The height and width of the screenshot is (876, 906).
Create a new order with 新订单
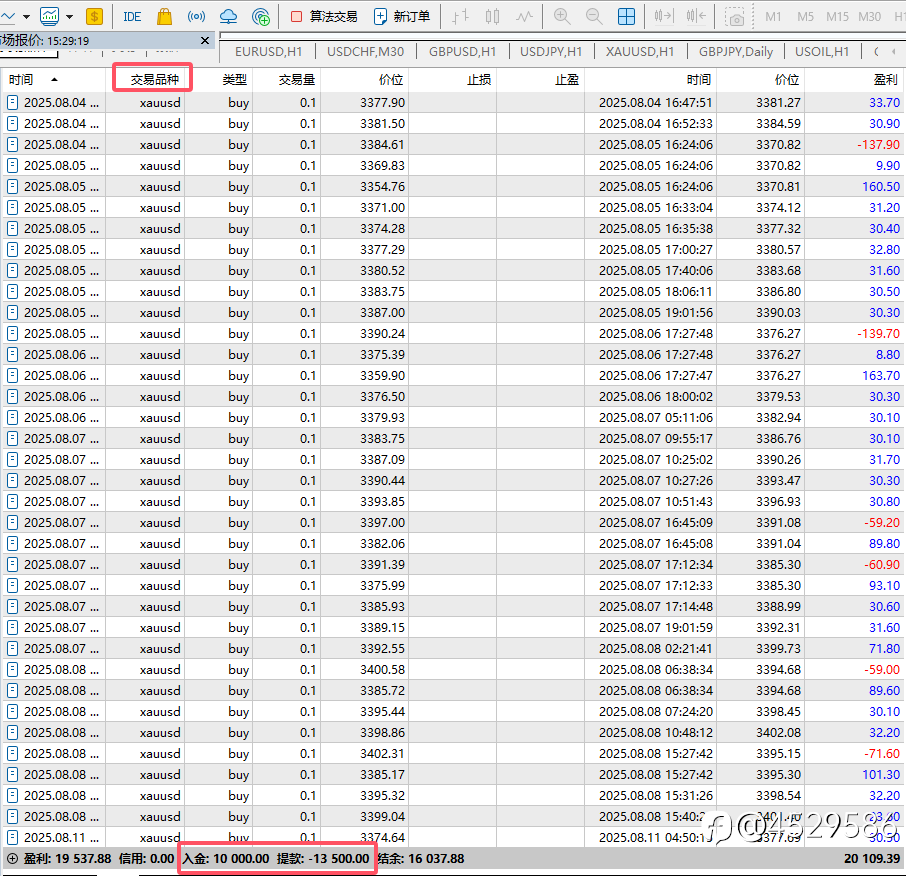(401, 16)
